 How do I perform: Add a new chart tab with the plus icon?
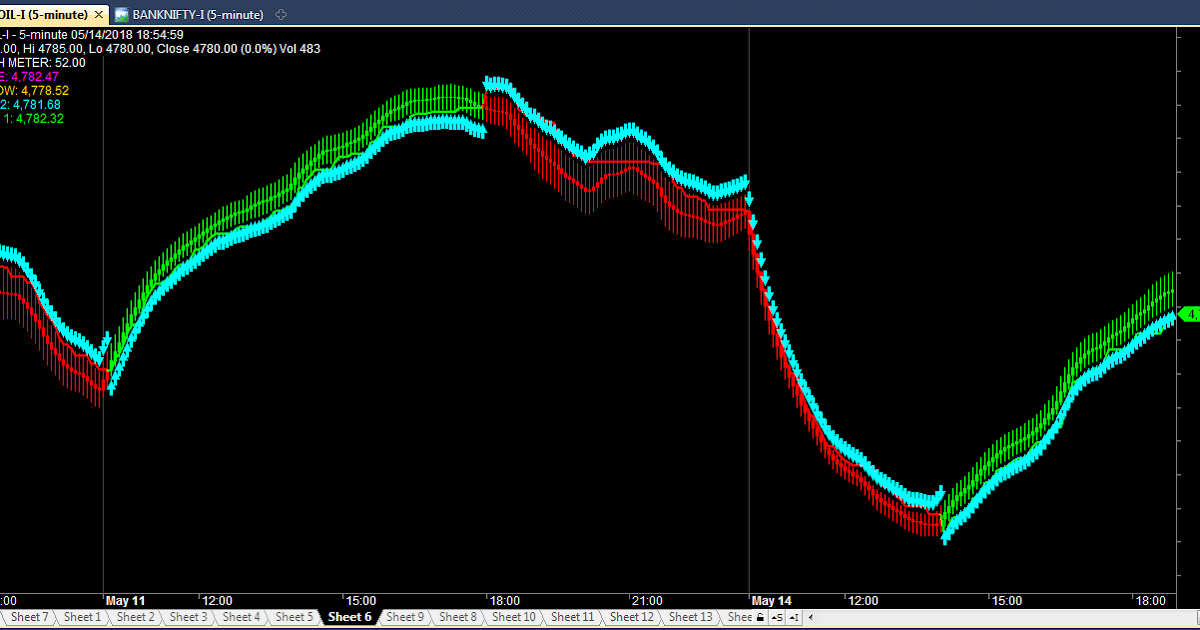click(x=280, y=15)
